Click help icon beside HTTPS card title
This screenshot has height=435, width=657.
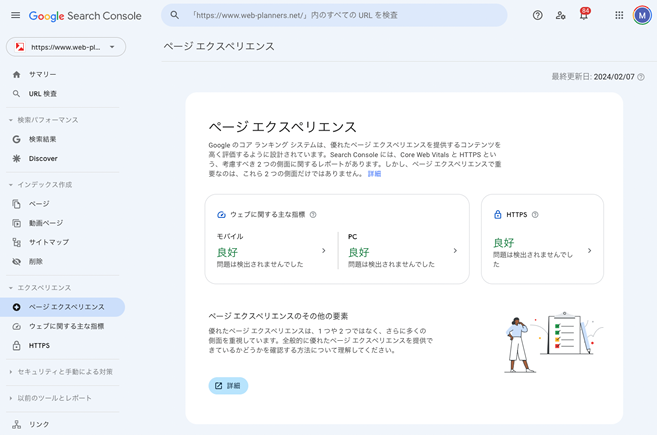pos(535,215)
